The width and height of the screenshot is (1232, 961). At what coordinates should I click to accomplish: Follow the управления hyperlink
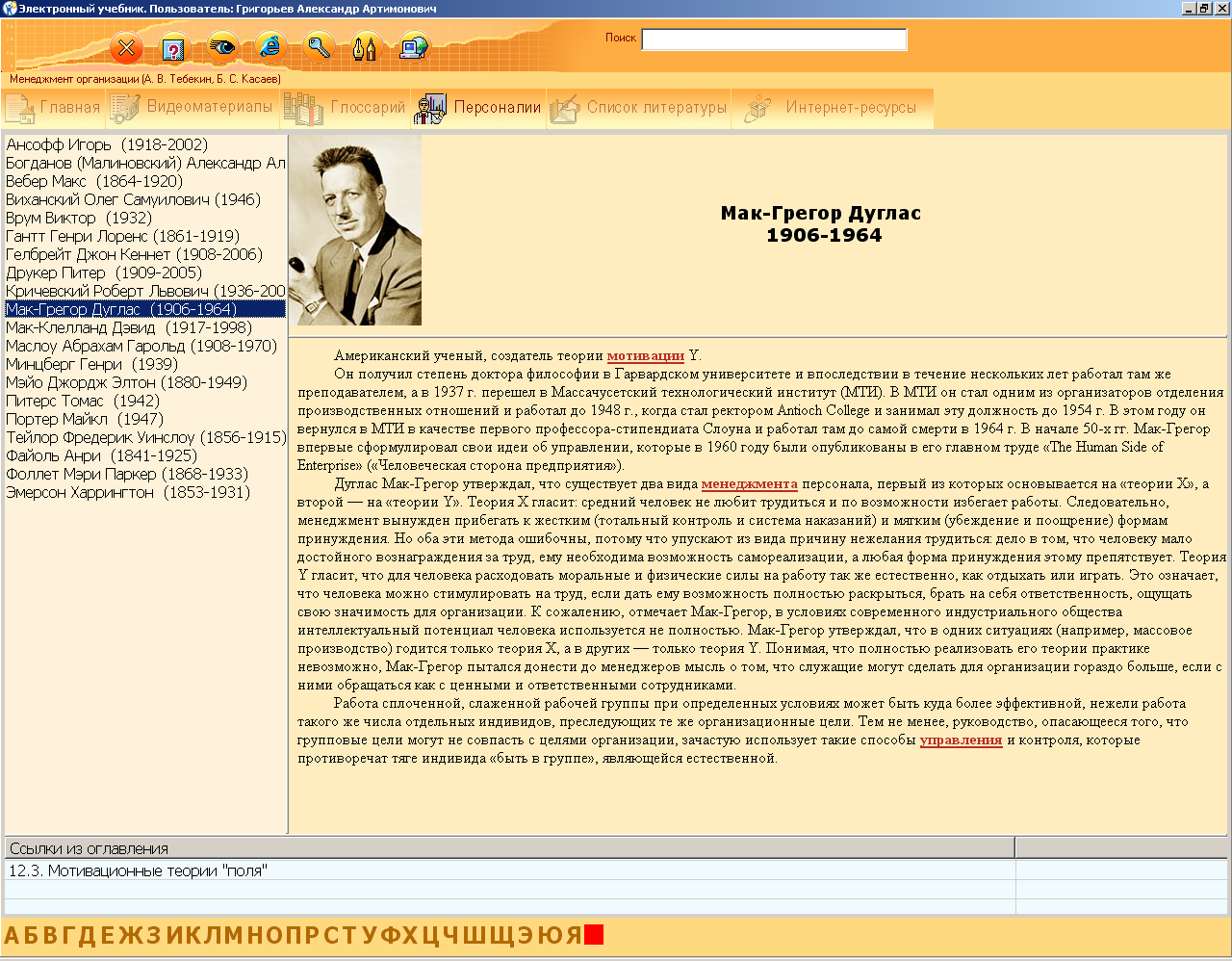[961, 740]
